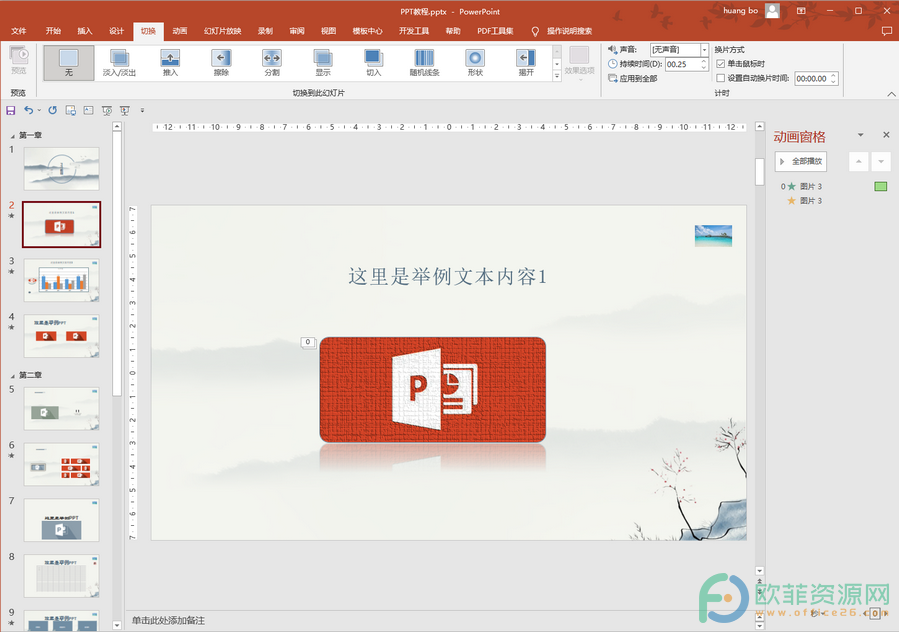
Task: Move animation earlier with up arrow
Action: tap(858, 162)
